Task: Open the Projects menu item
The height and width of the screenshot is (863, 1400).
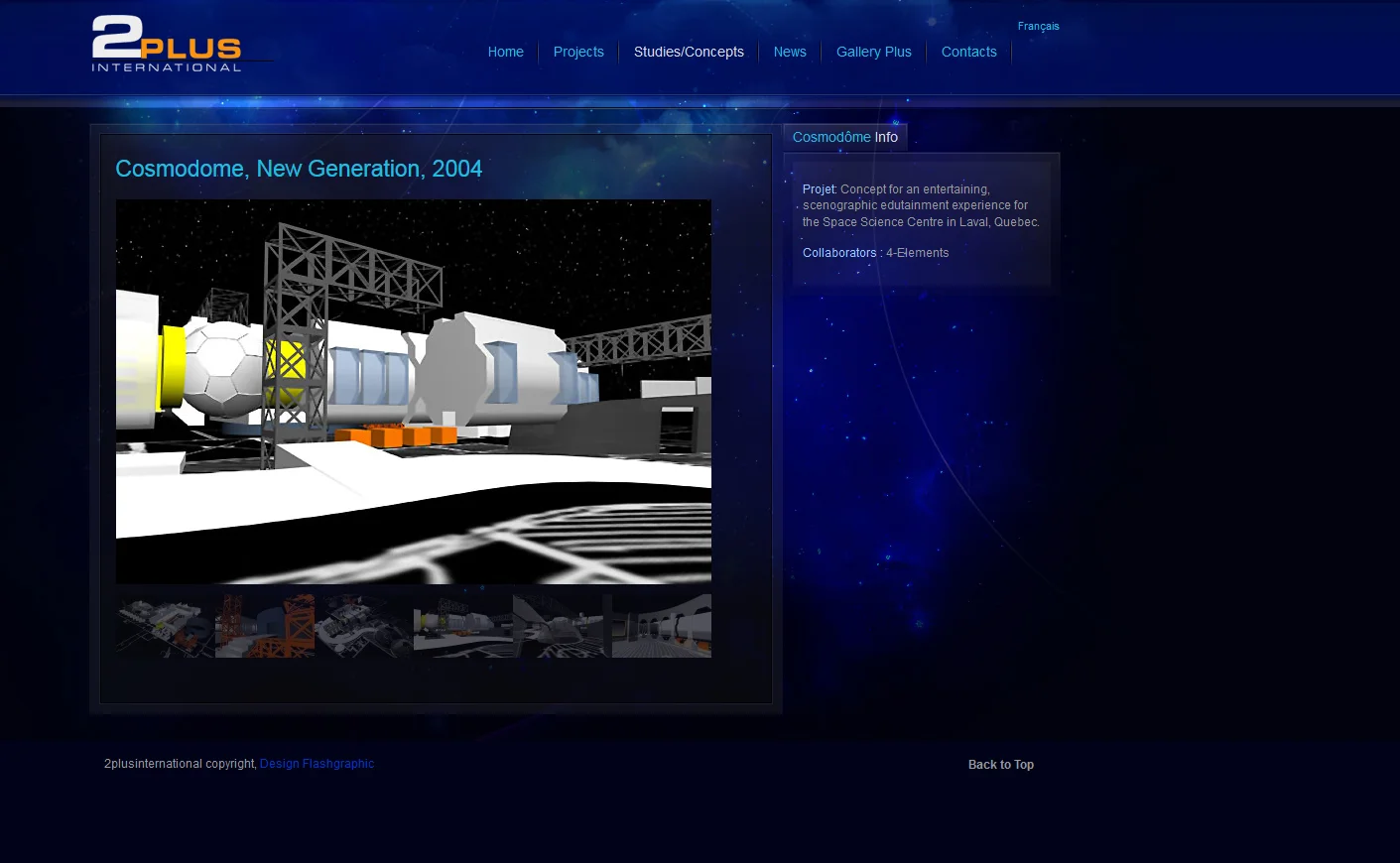Action: [578, 52]
